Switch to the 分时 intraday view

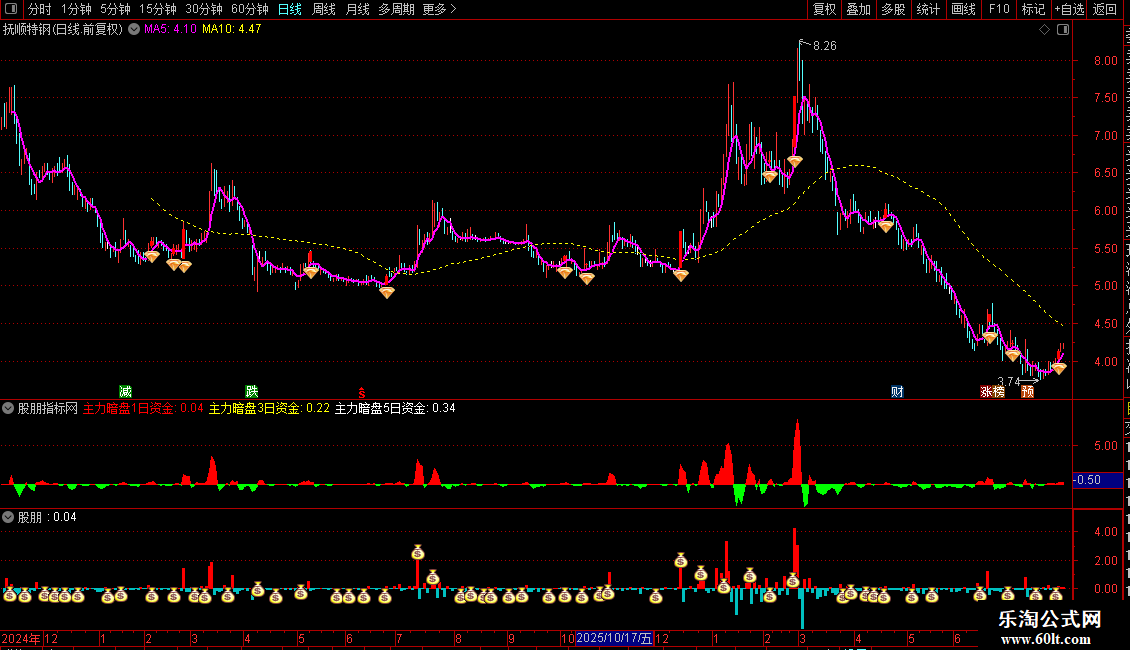[x=40, y=9]
